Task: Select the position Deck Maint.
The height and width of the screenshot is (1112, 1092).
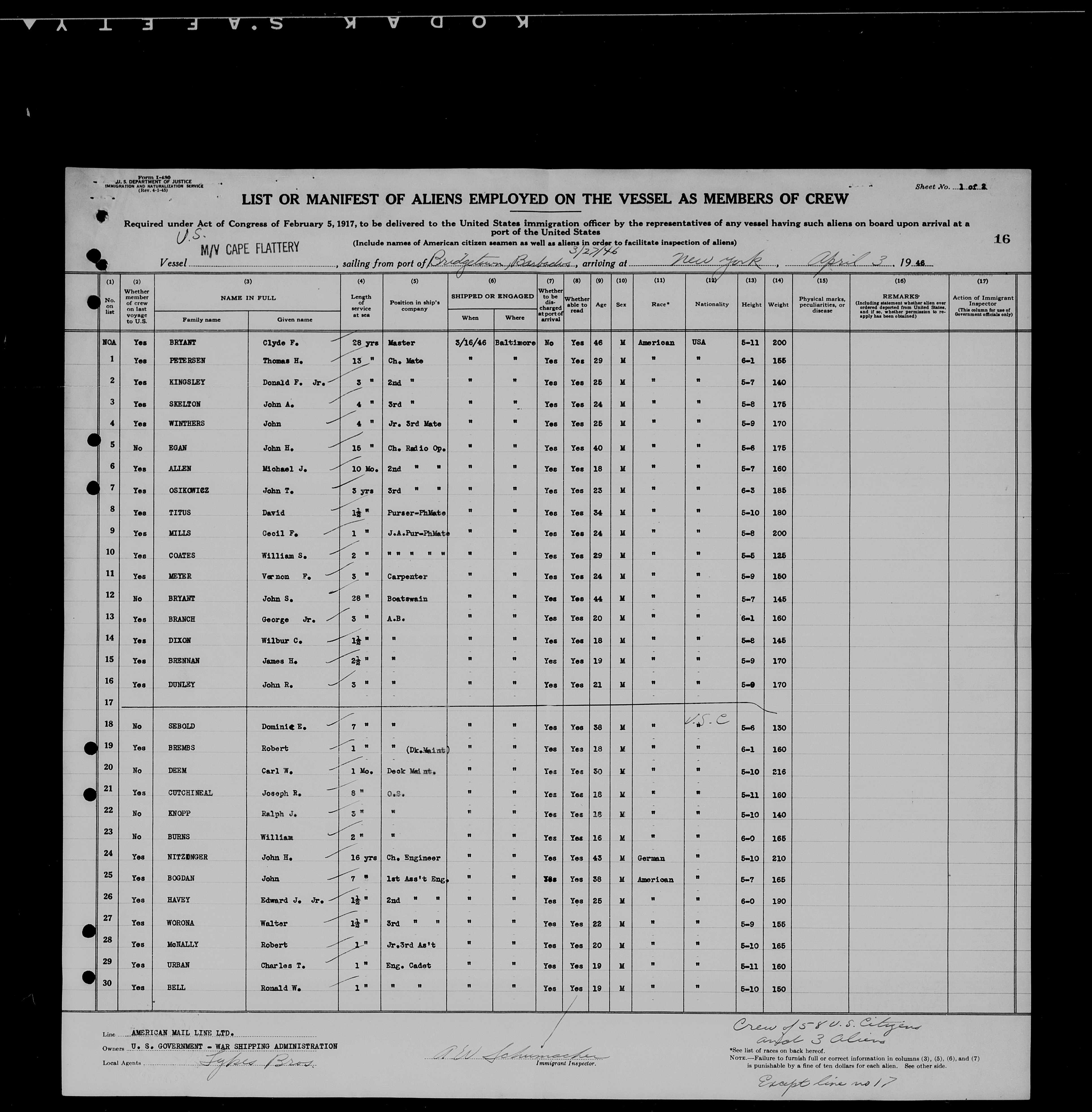Action: click(x=411, y=771)
